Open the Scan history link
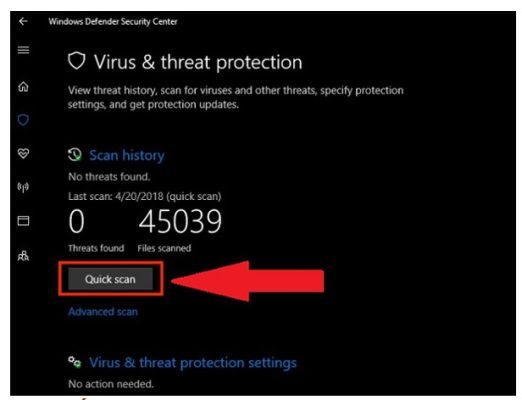This screenshot has height=400, width=522. click(127, 155)
